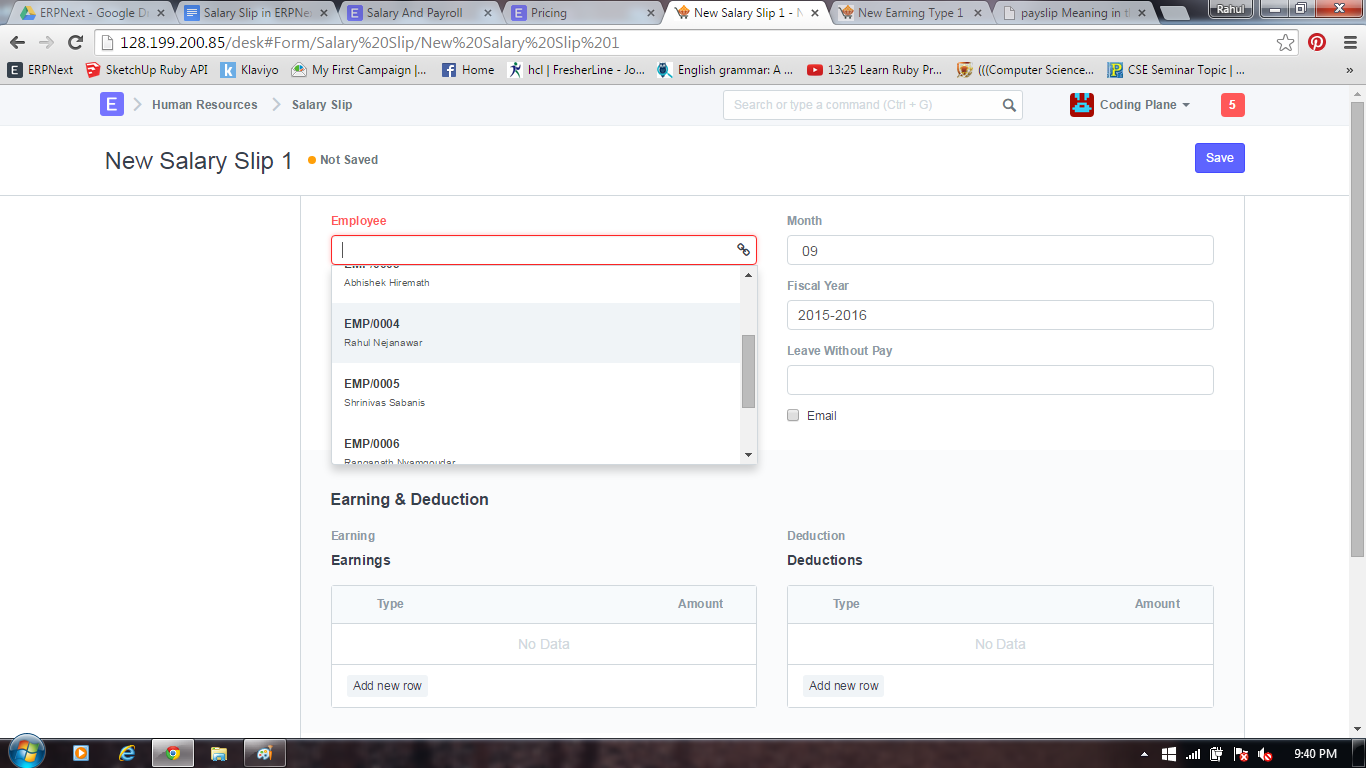Screen dimensions: 1366x768
Task: Click the Pinterest extension icon
Action: click(1317, 42)
